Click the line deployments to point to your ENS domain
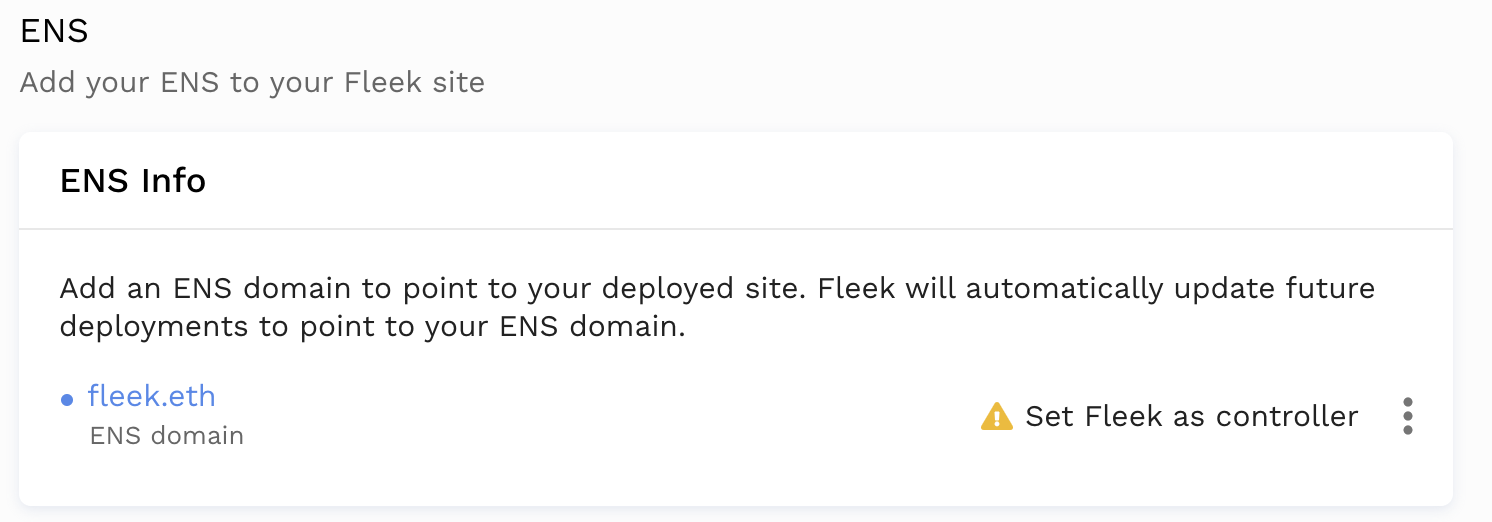This screenshot has width=1492, height=522. tap(372, 327)
